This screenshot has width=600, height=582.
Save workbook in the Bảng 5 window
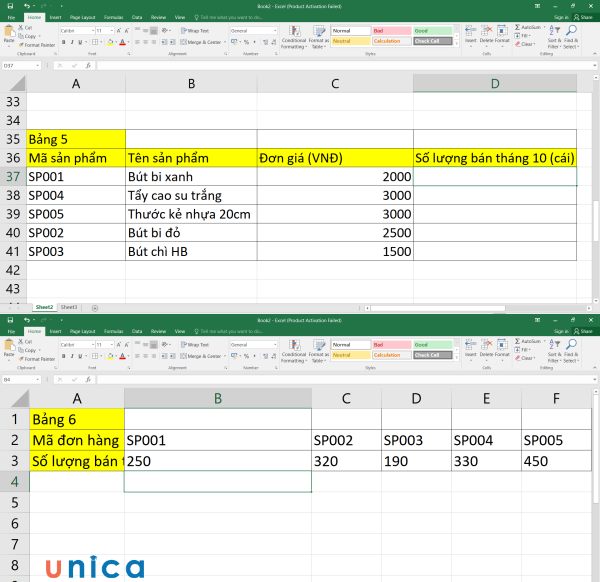(x=10, y=6)
